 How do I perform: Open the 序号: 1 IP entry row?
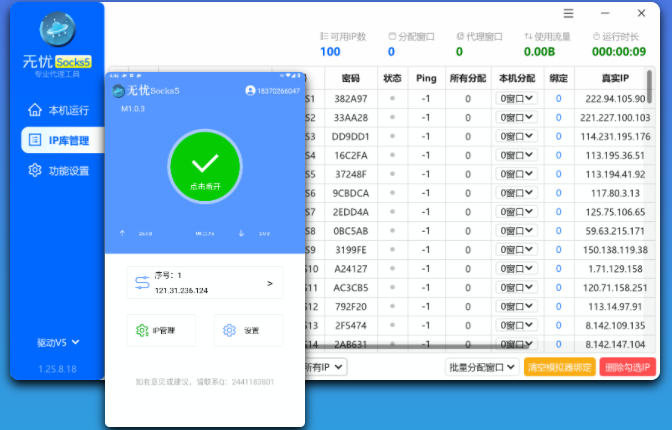click(x=205, y=283)
